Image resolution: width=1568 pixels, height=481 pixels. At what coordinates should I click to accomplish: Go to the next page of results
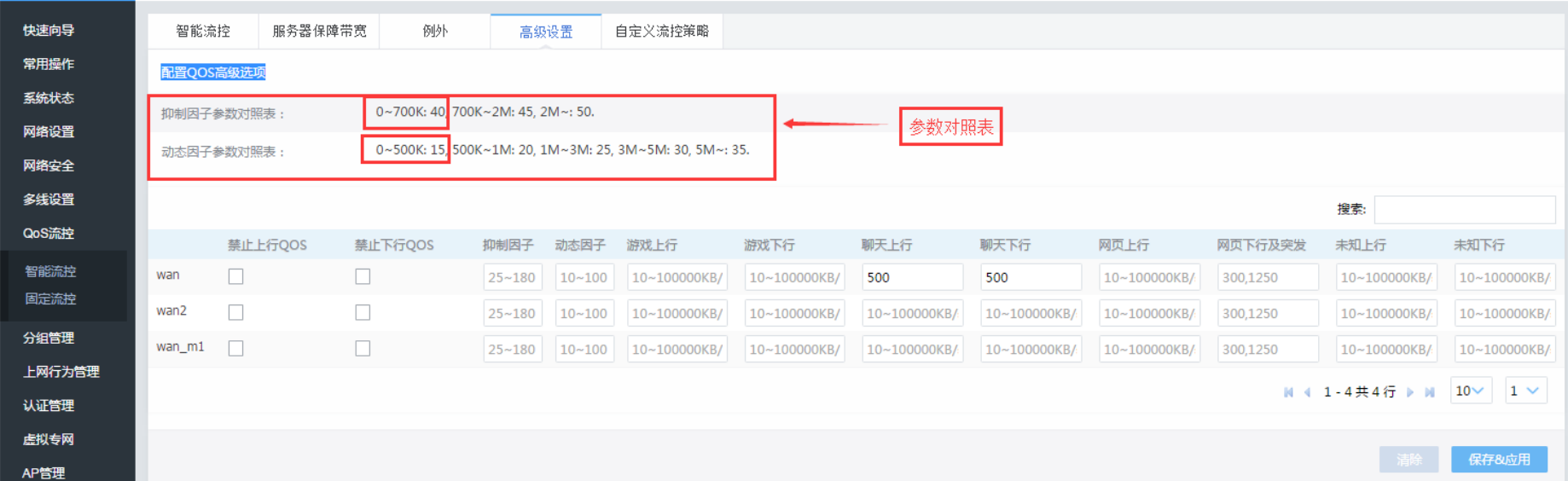tap(1410, 392)
